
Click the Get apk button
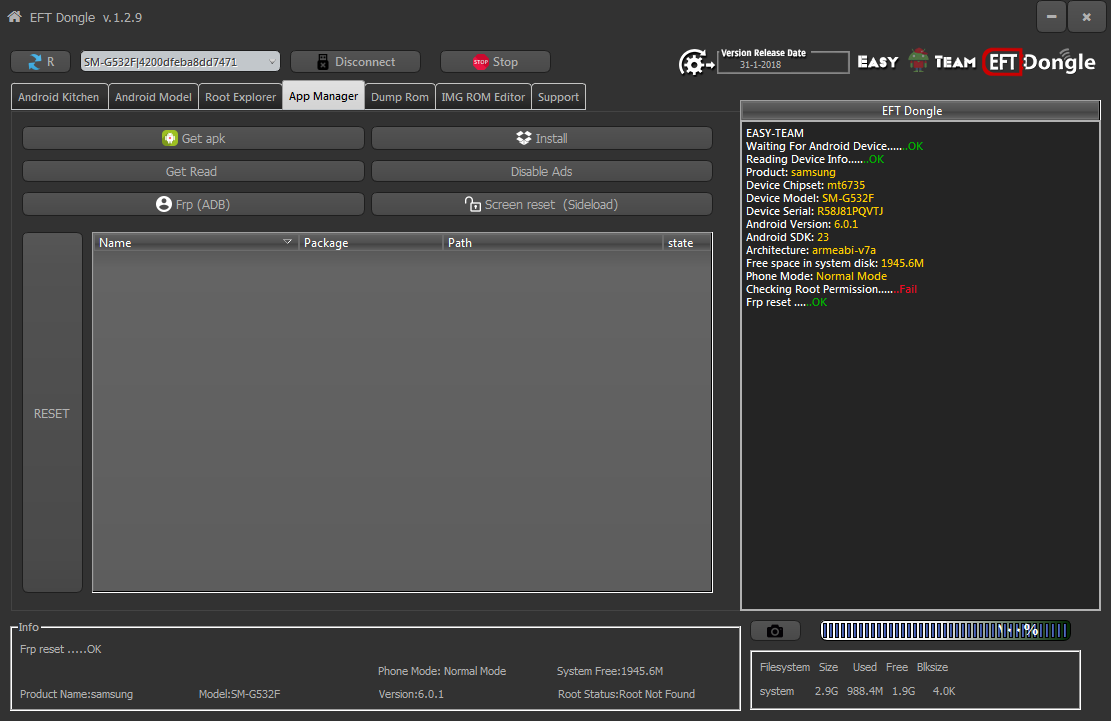click(193, 138)
